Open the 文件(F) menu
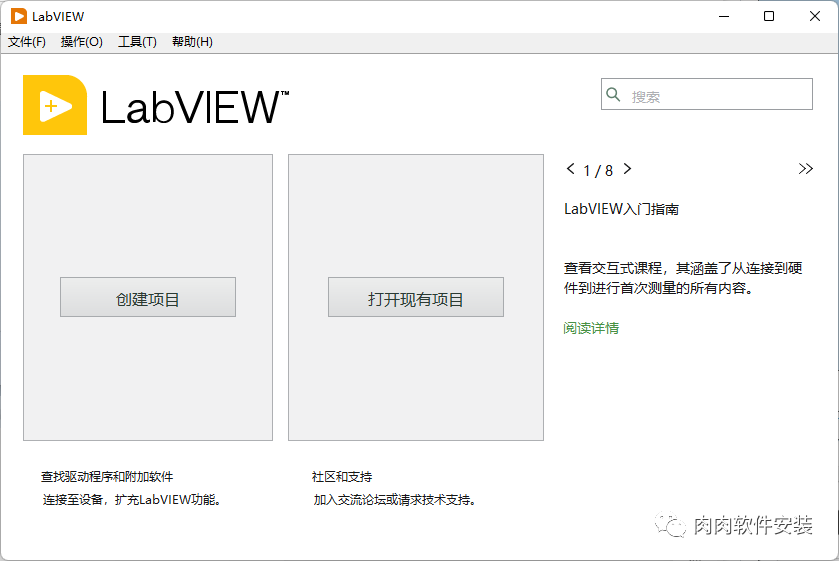Viewport: 839px width, 561px height. (27, 42)
